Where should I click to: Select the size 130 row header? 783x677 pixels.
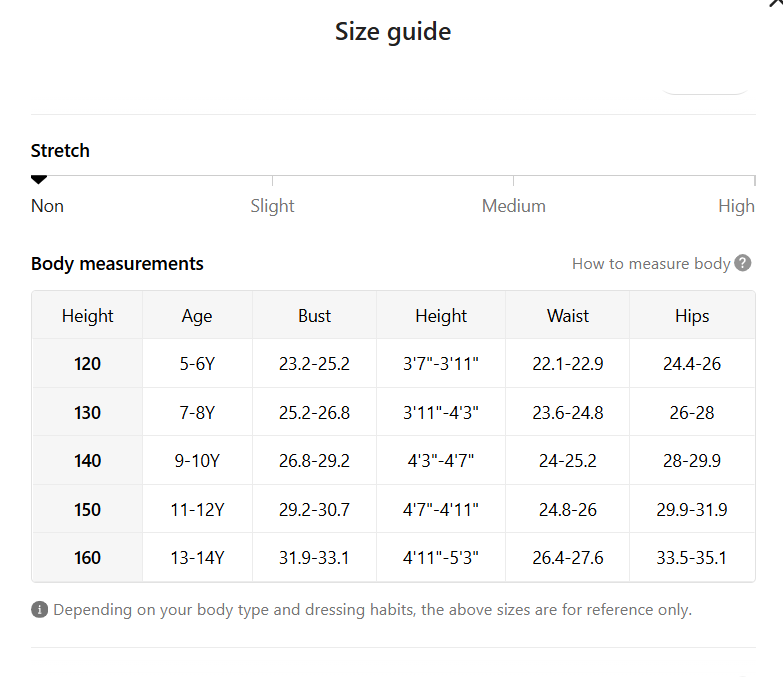[x=87, y=412]
